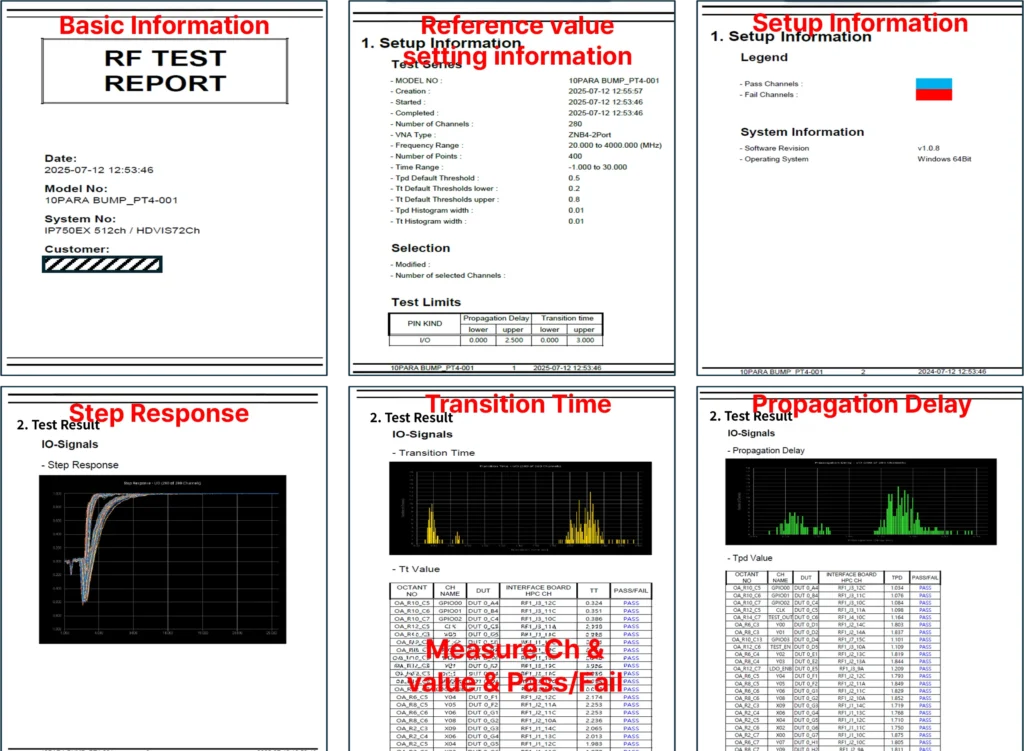Viewport: 1024px width, 751px height.
Task: Select the TT column header in Tt table
Action: (x=595, y=590)
